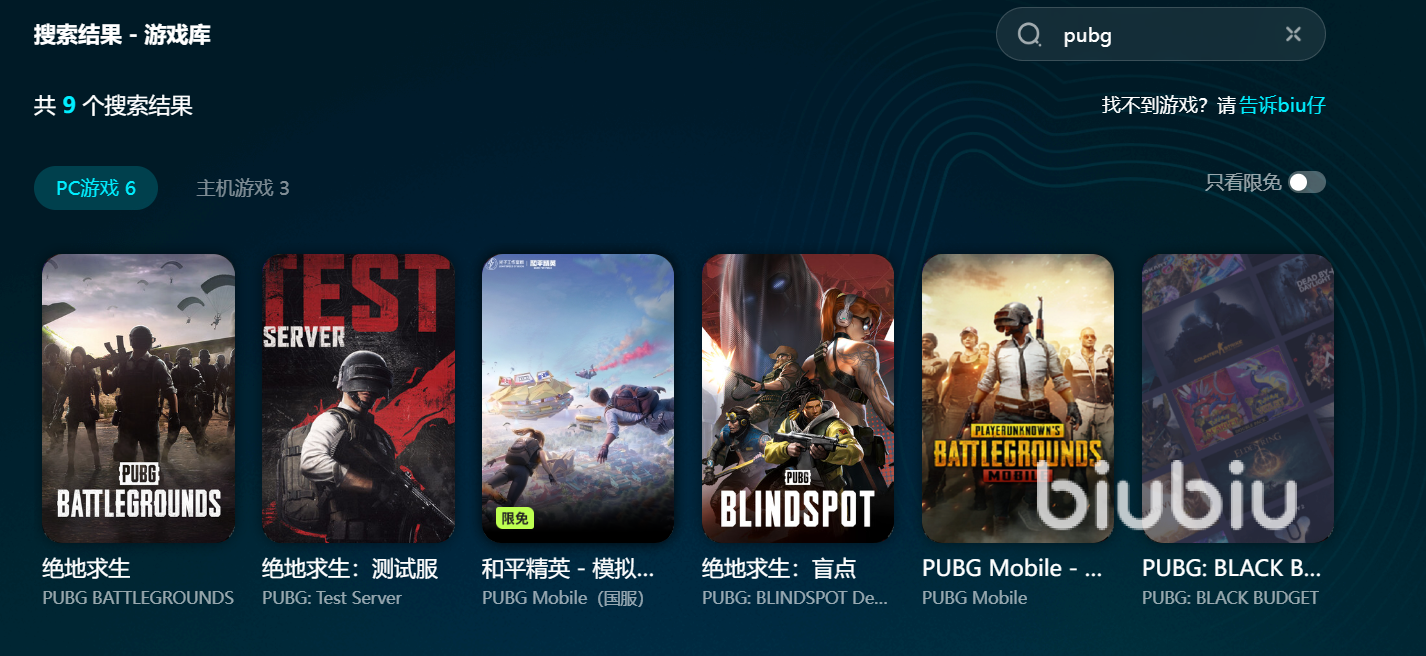Open the PUBG: BLACK BUDGET cover
This screenshot has width=1426, height=656.
pos(1238,398)
